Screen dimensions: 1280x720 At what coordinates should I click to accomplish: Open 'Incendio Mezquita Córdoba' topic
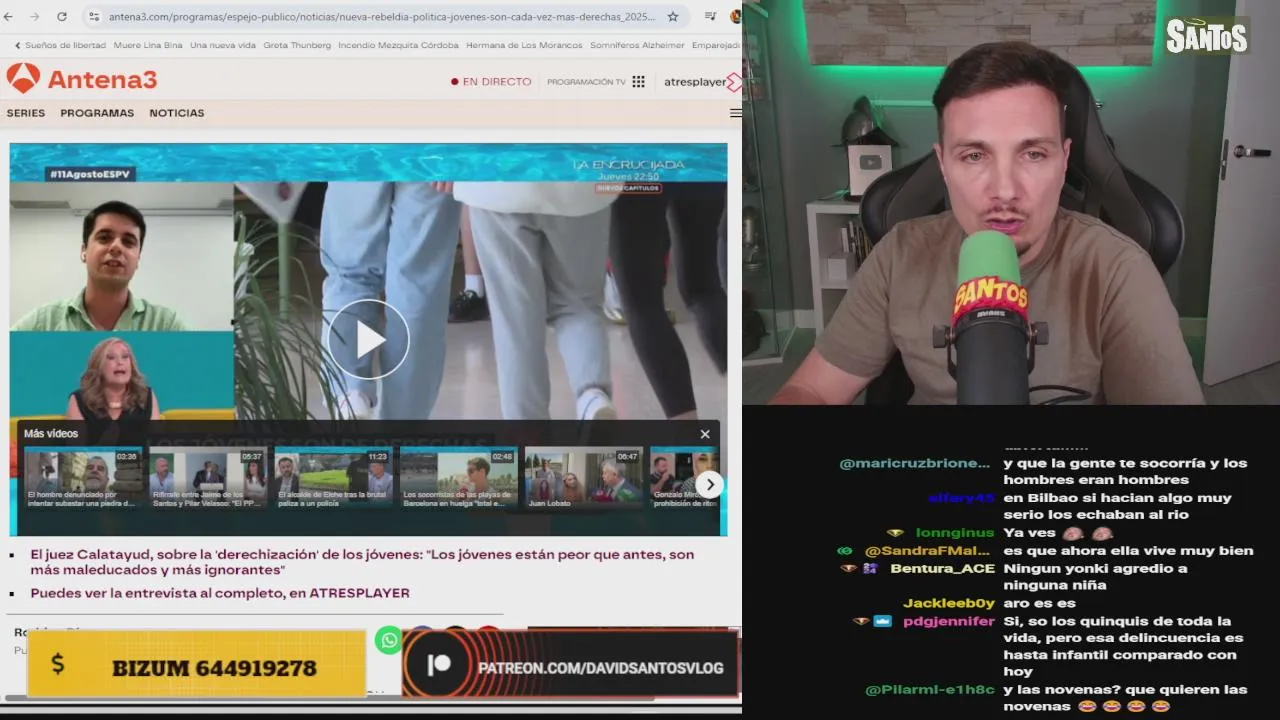pos(398,45)
